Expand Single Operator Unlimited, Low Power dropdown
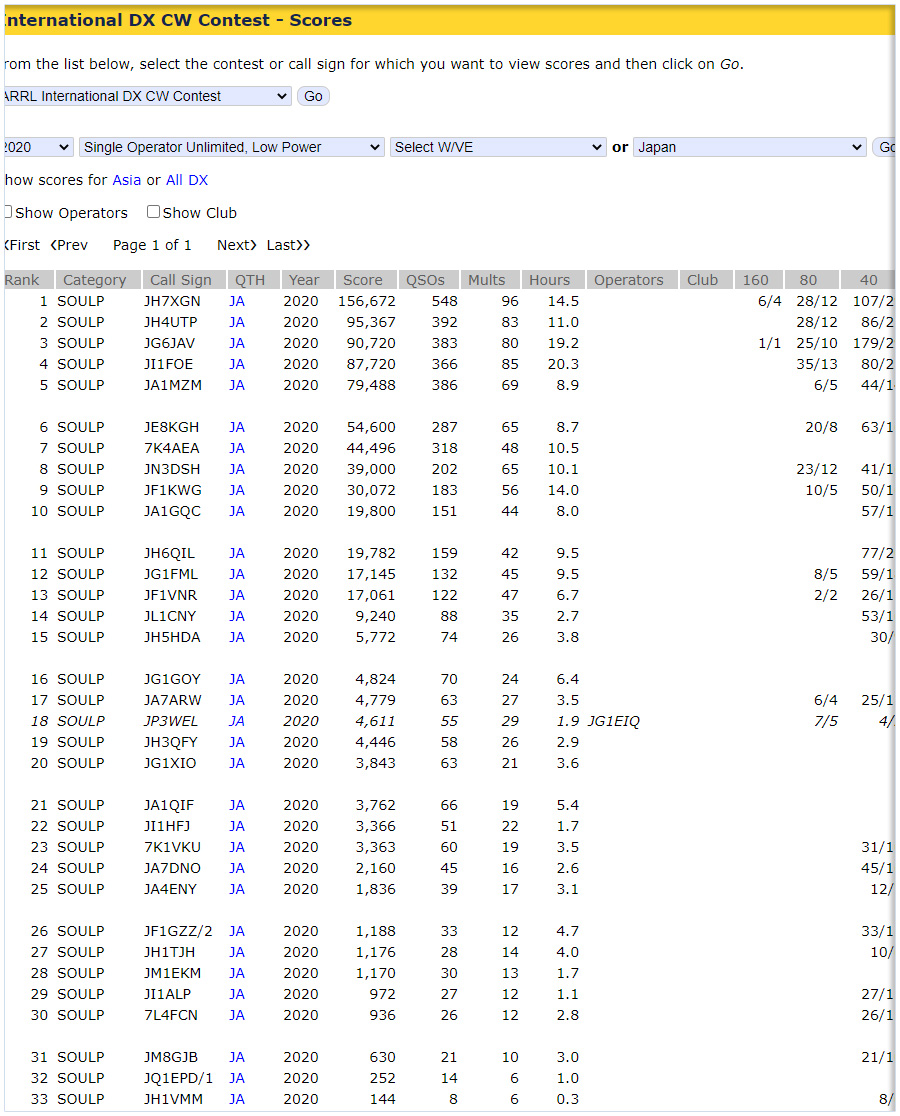The image size is (900, 1116). [231, 147]
